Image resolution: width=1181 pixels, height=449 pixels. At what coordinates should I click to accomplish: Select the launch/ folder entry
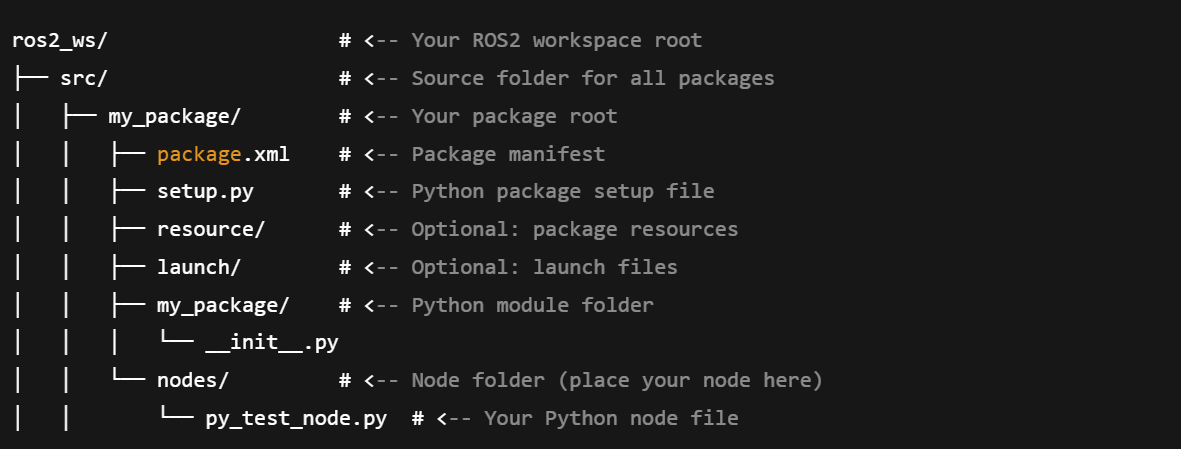tap(199, 267)
